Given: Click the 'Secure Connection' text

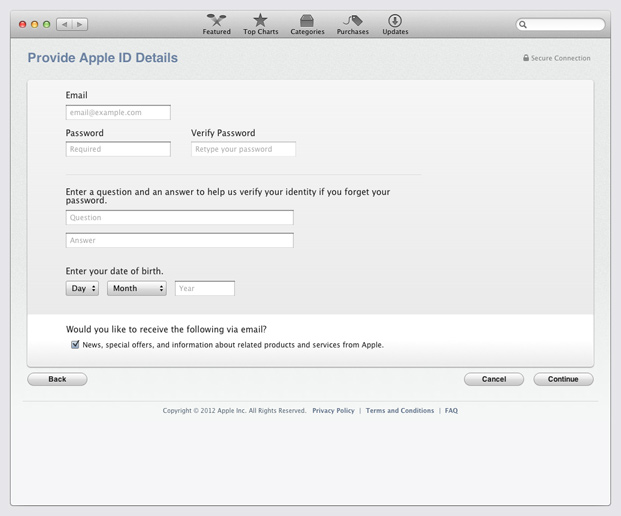Looking at the screenshot, I should pos(560,58).
